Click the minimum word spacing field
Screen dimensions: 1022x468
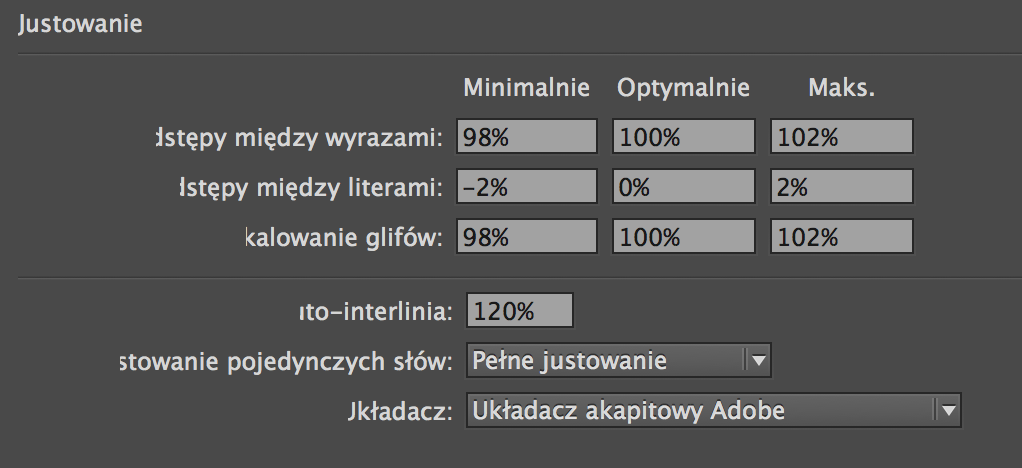tap(527, 137)
